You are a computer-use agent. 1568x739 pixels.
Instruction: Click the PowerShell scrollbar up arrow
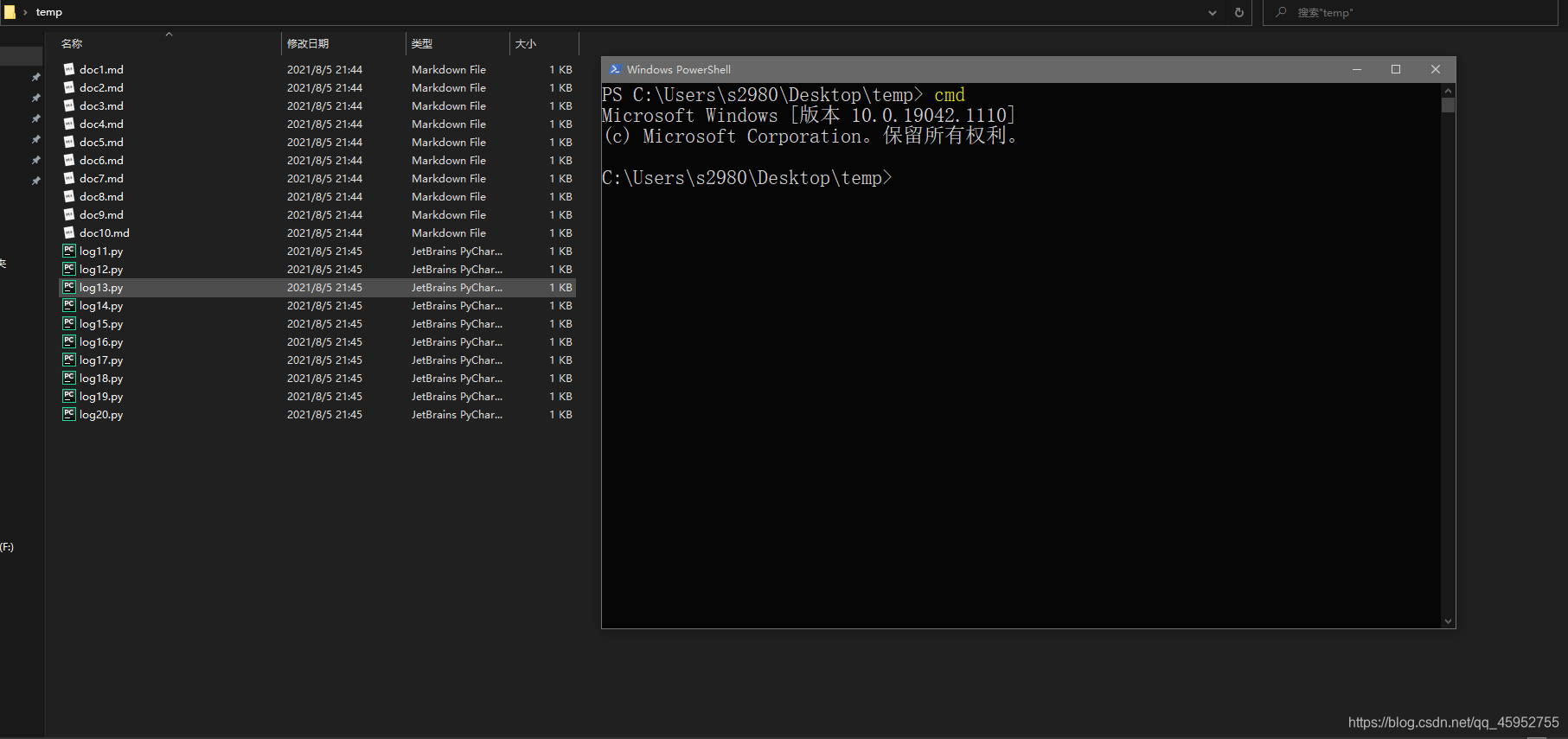pos(1448,90)
